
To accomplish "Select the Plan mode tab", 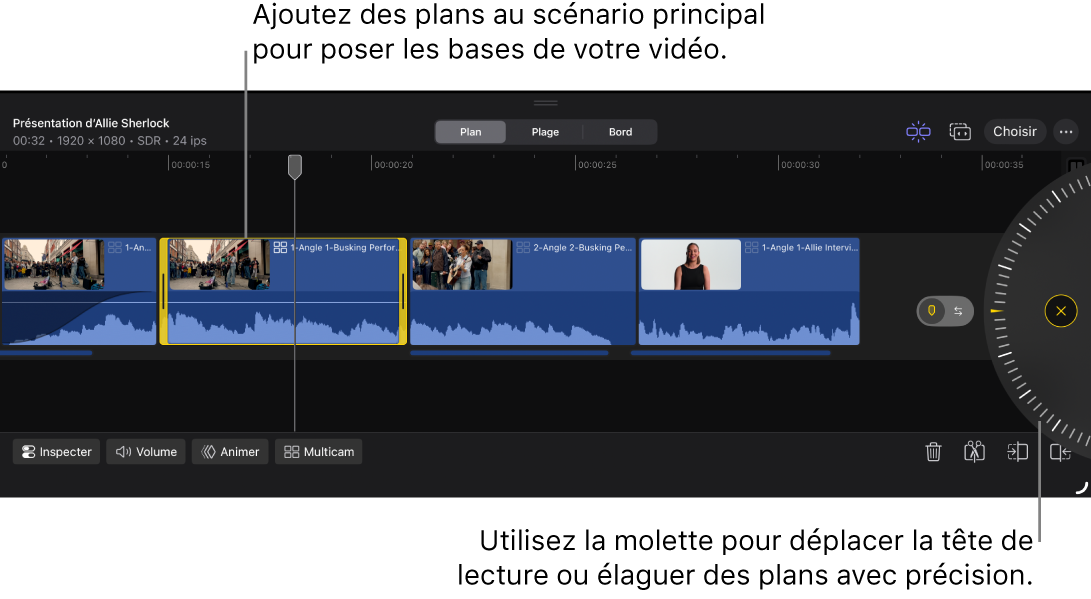I will pos(470,132).
